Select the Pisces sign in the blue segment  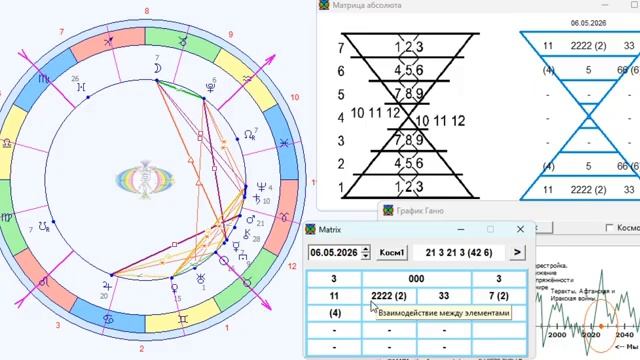point(284,143)
